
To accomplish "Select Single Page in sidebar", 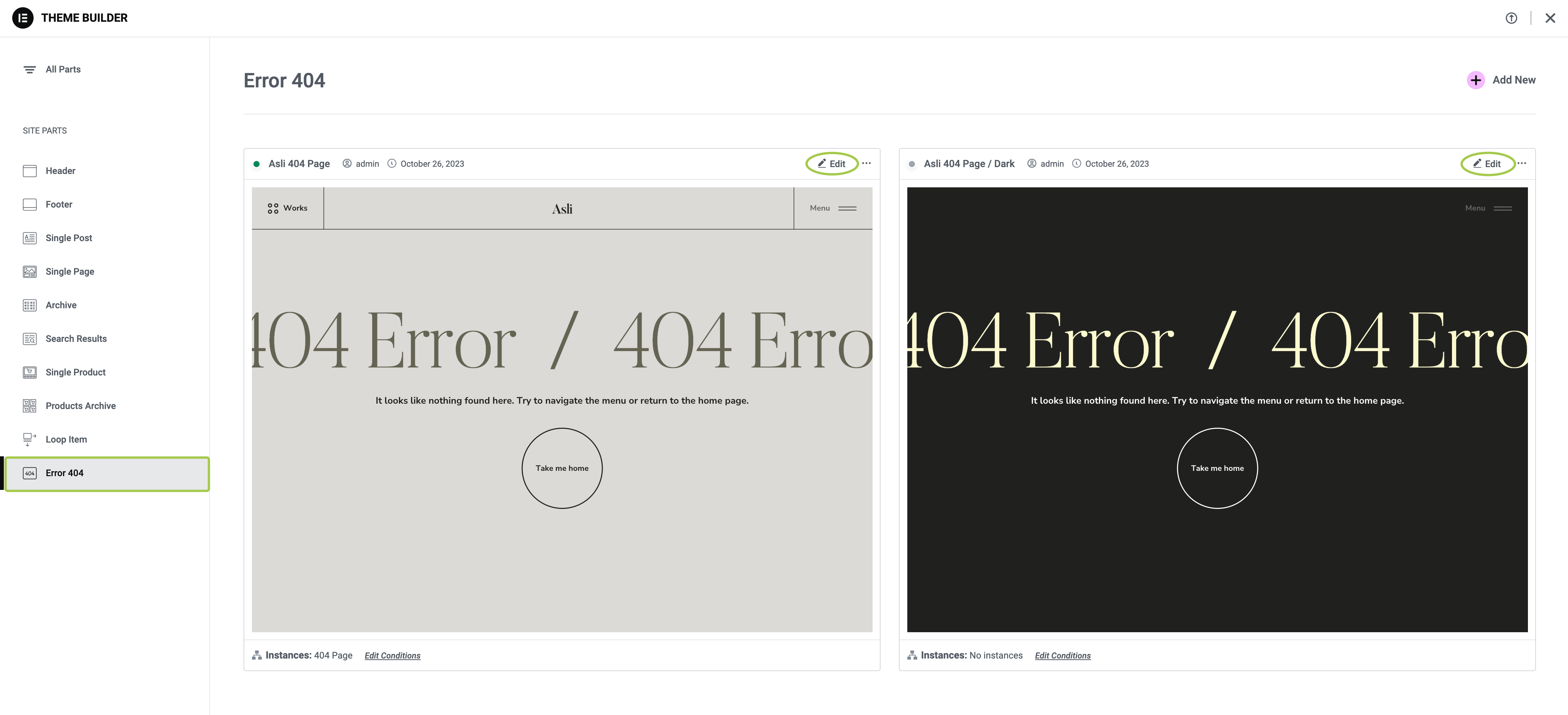I will tap(69, 271).
